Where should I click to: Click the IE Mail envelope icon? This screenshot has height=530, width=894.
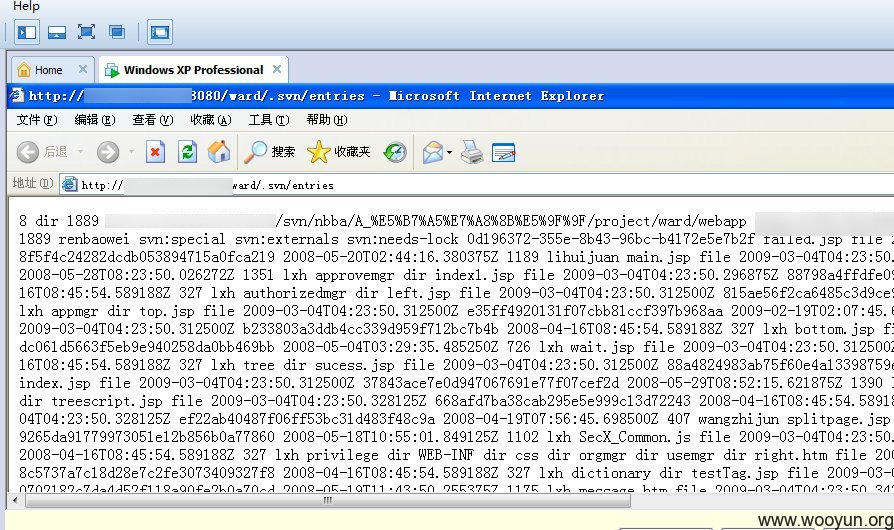click(x=433, y=152)
